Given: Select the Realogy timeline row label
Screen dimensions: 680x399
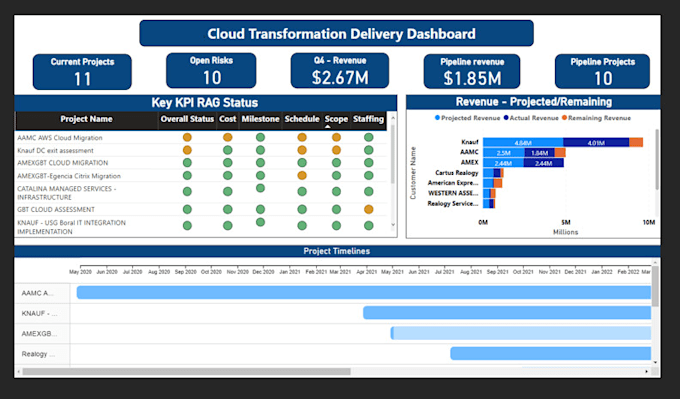Looking at the screenshot, I should 38,354.
